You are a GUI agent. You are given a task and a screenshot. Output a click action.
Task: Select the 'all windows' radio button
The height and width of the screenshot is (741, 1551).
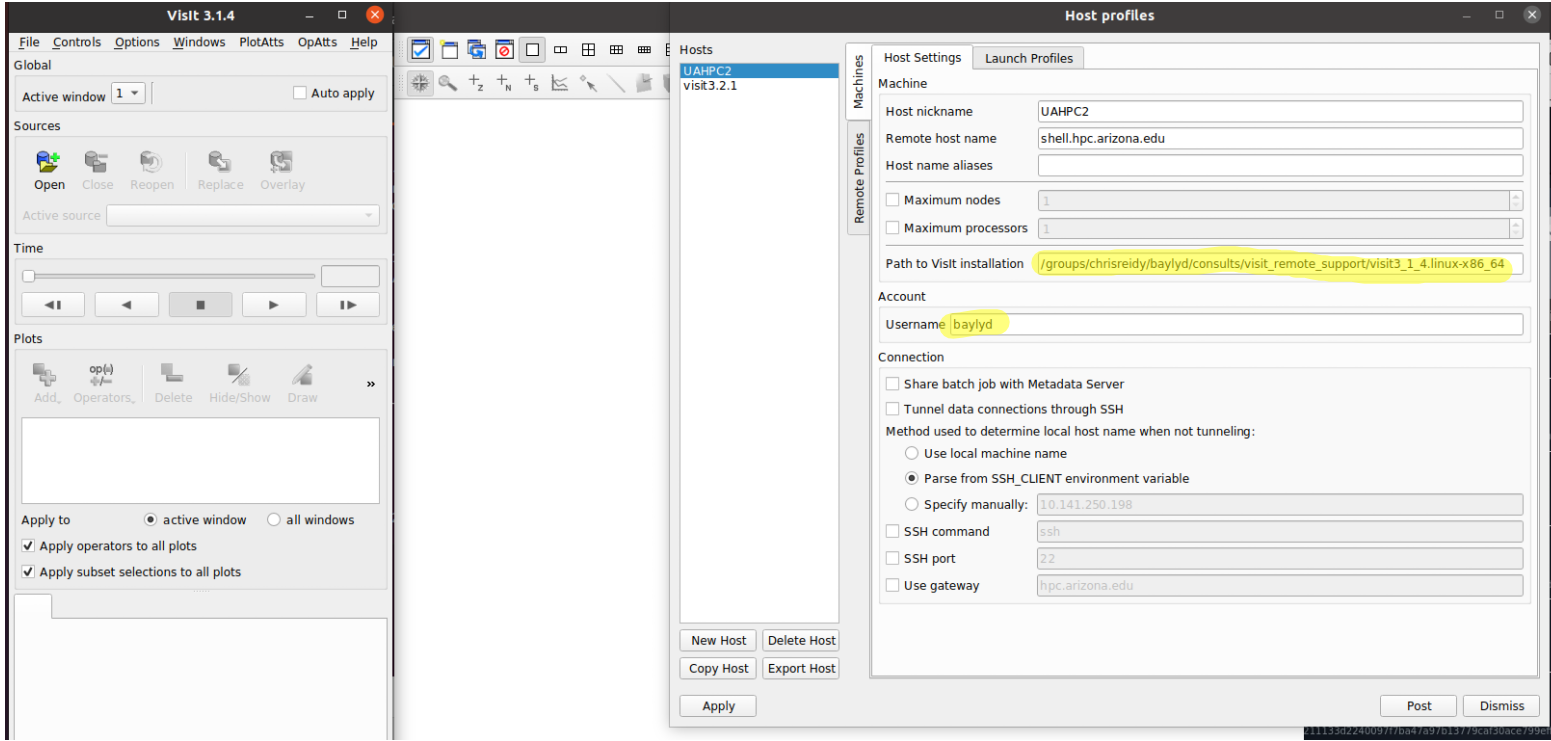click(274, 520)
